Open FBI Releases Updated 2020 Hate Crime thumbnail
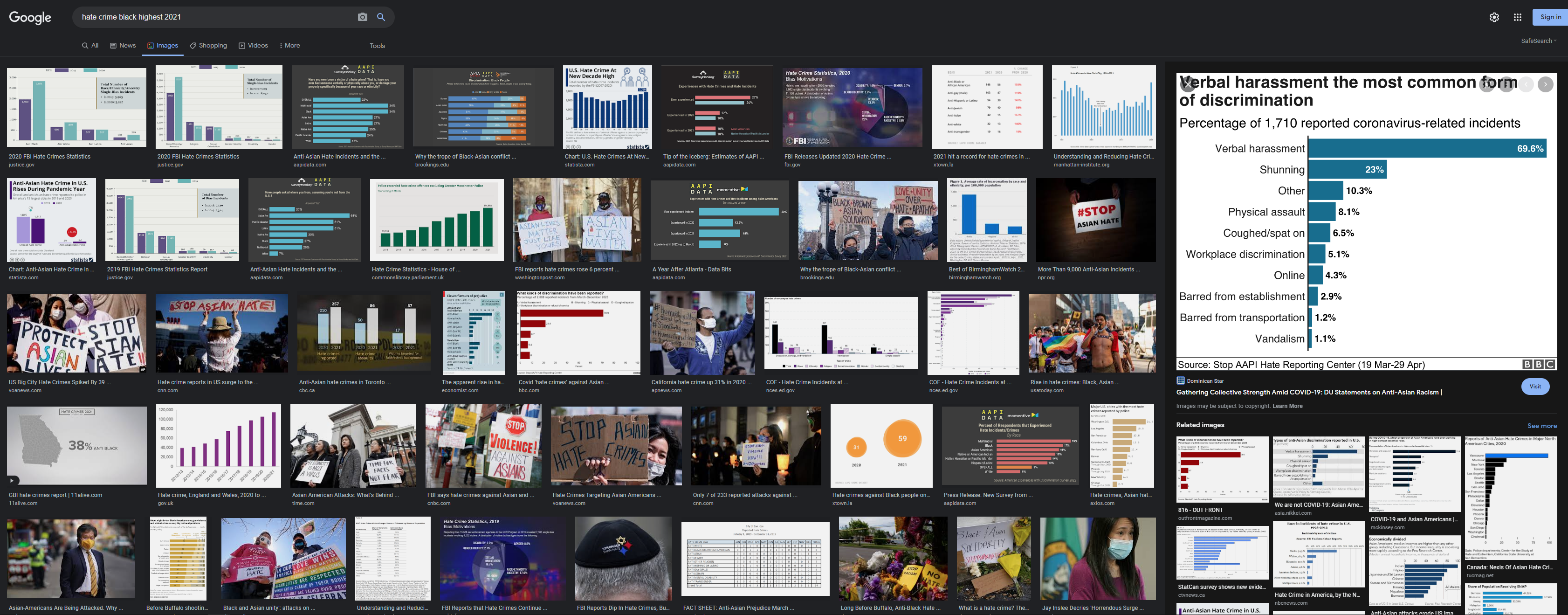 click(x=852, y=108)
